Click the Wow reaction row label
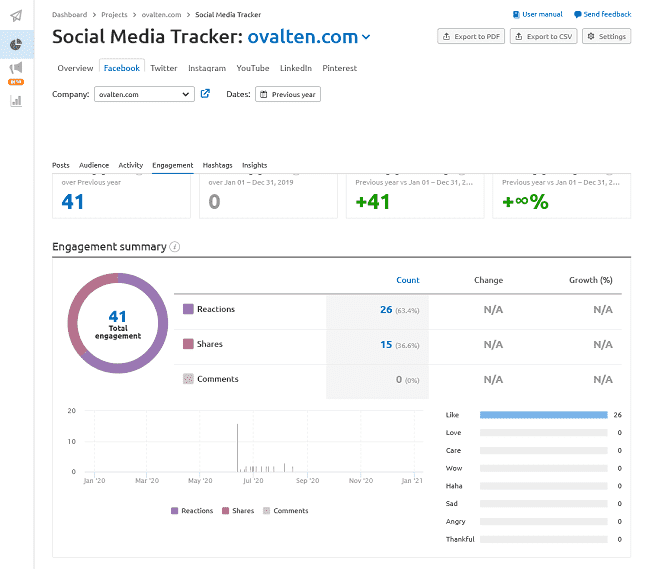Screen dimensions: 649x570 454,468
